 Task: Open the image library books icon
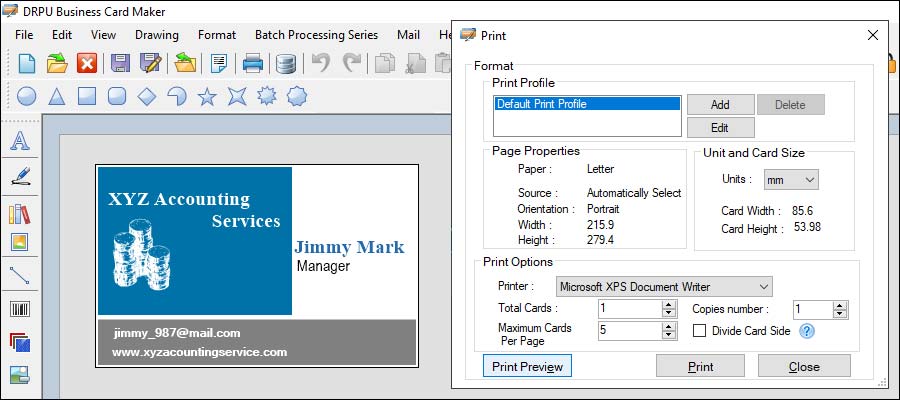[20, 214]
